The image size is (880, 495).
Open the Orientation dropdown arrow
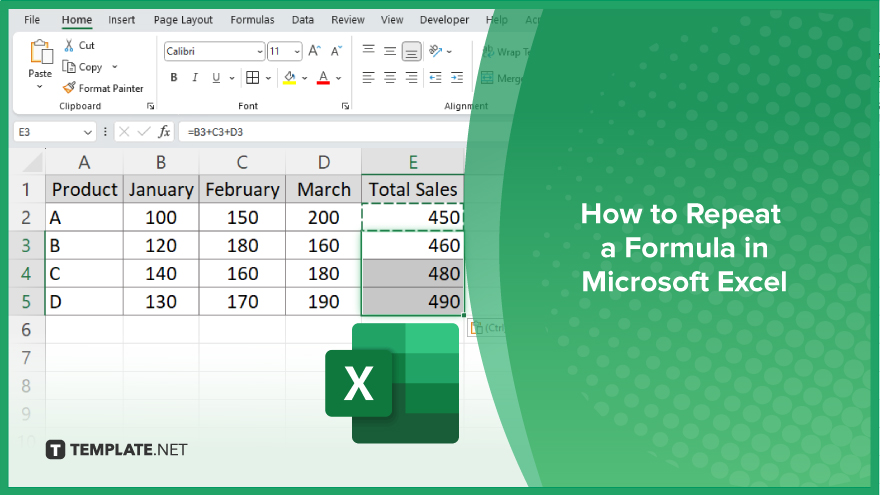(x=449, y=52)
